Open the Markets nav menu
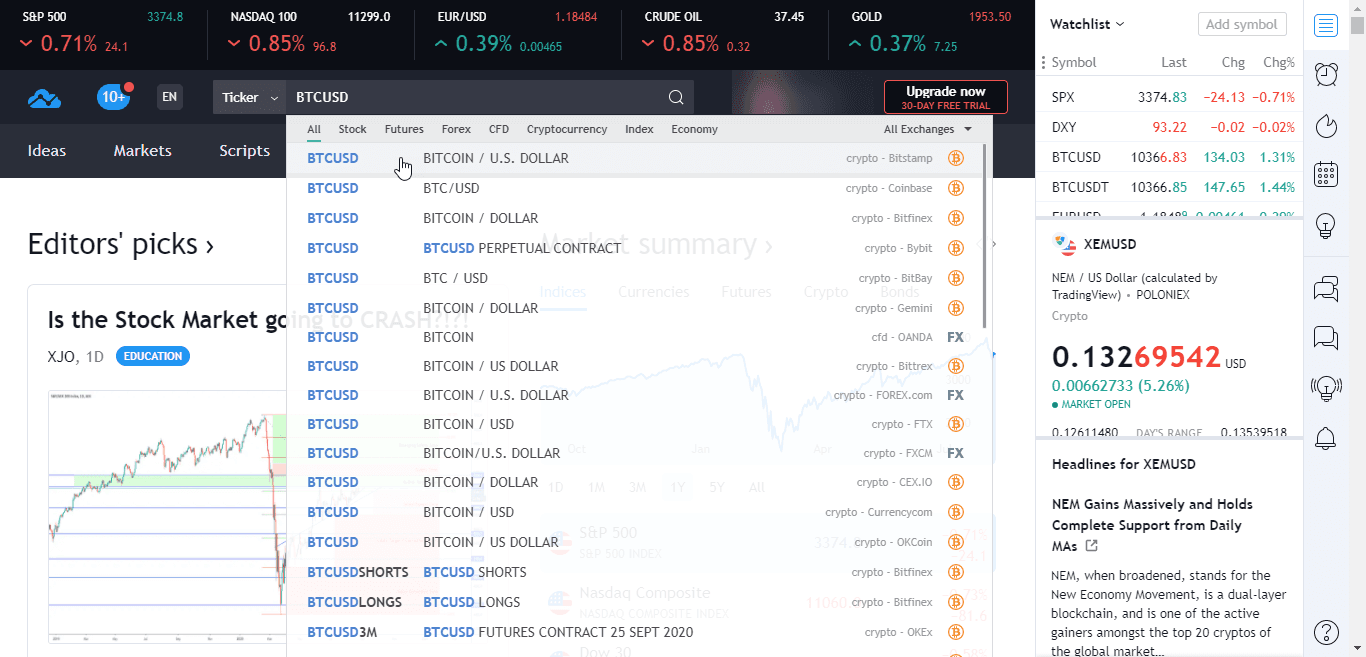1366x657 pixels. coord(143,151)
